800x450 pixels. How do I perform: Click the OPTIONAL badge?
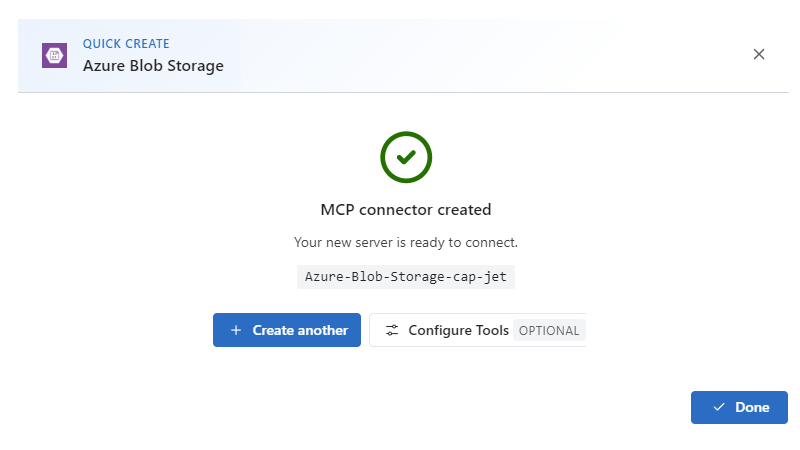click(549, 331)
